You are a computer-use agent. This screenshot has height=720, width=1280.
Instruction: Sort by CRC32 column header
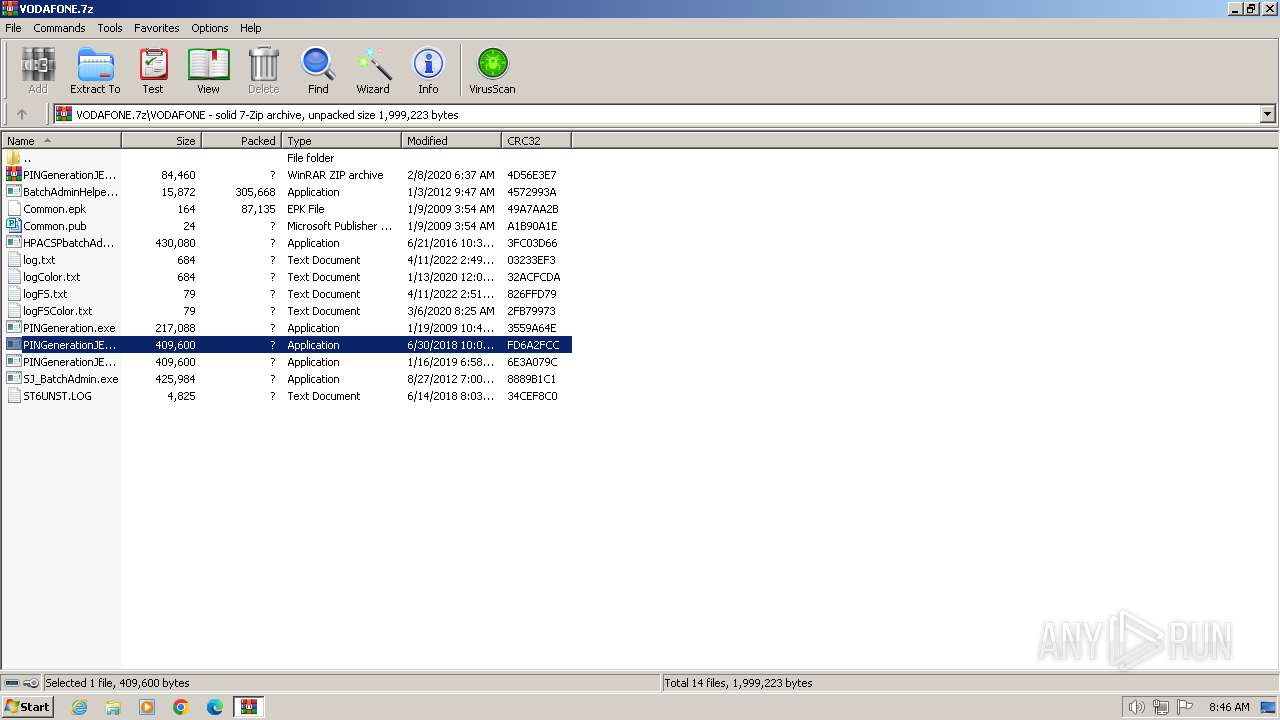(x=537, y=141)
